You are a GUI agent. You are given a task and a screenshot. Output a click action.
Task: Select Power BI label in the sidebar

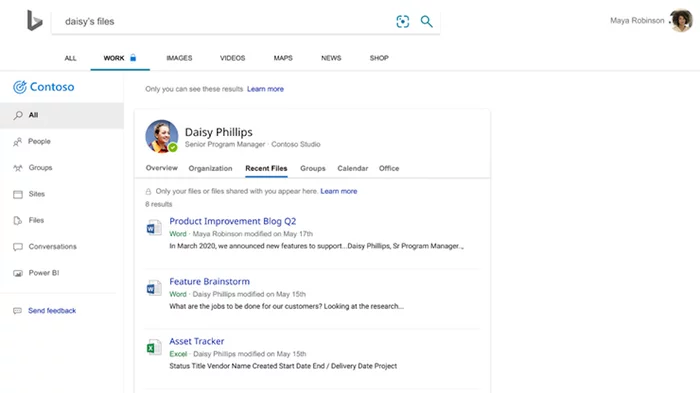pyautogui.click(x=44, y=273)
